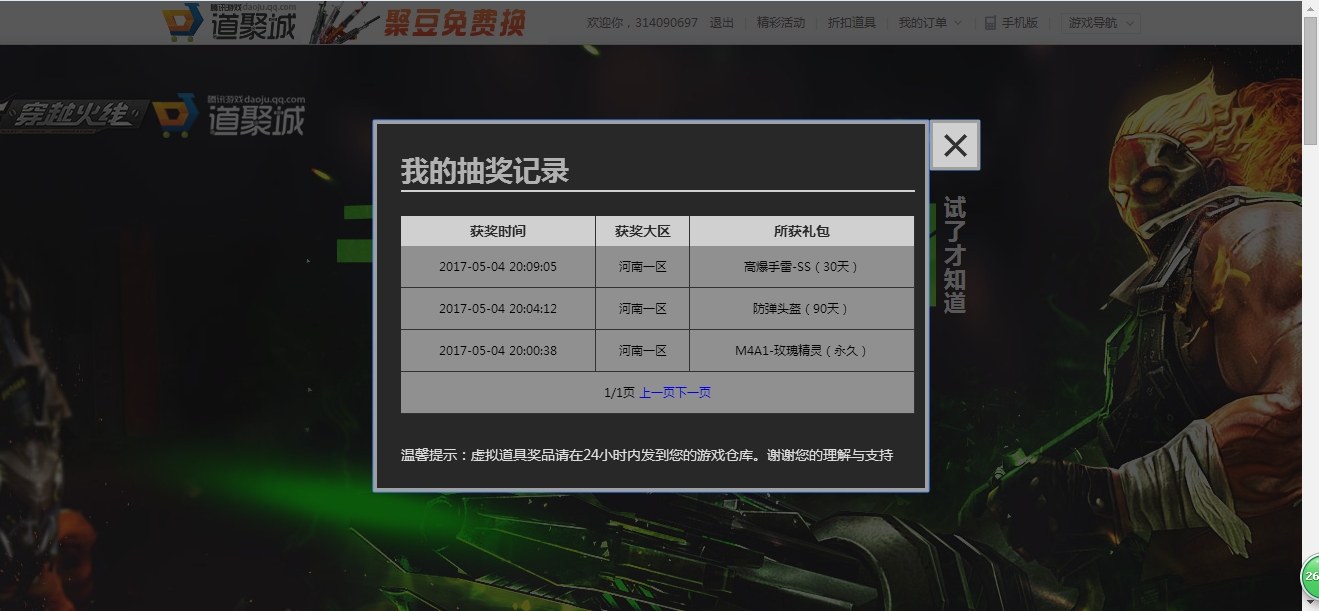Click the green floating badge at the bottom-right corner
1319x611 pixels.
(1310, 576)
